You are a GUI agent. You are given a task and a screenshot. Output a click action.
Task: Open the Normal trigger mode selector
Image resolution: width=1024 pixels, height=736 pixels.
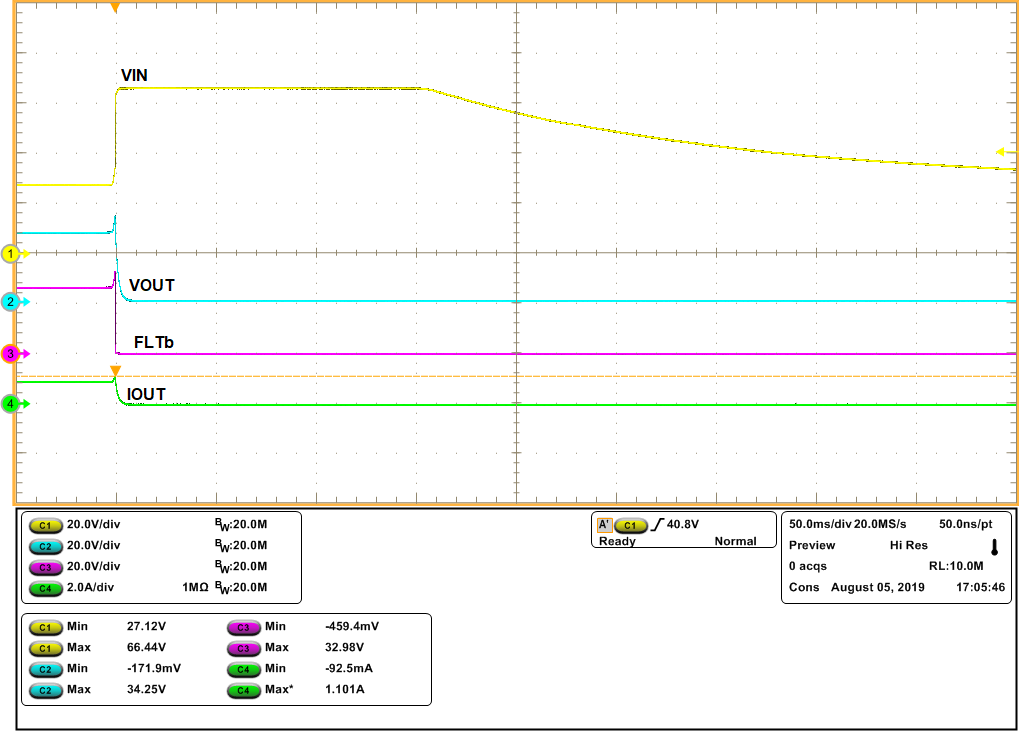[736, 541]
